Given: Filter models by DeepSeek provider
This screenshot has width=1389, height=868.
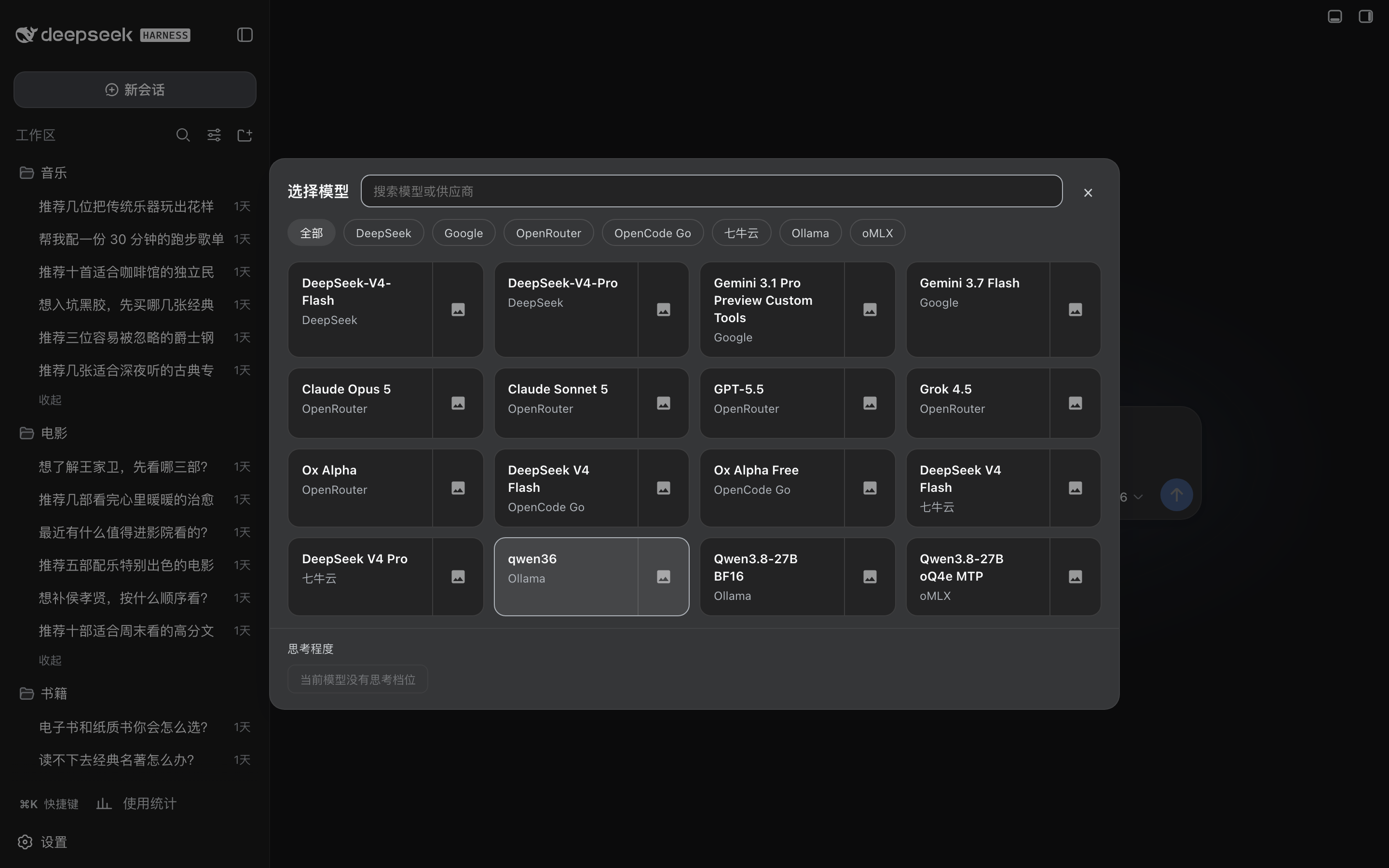Looking at the screenshot, I should tap(383, 233).
